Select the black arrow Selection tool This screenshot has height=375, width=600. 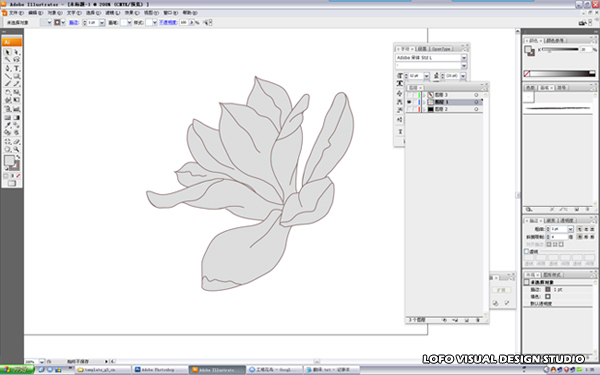(x=7, y=52)
